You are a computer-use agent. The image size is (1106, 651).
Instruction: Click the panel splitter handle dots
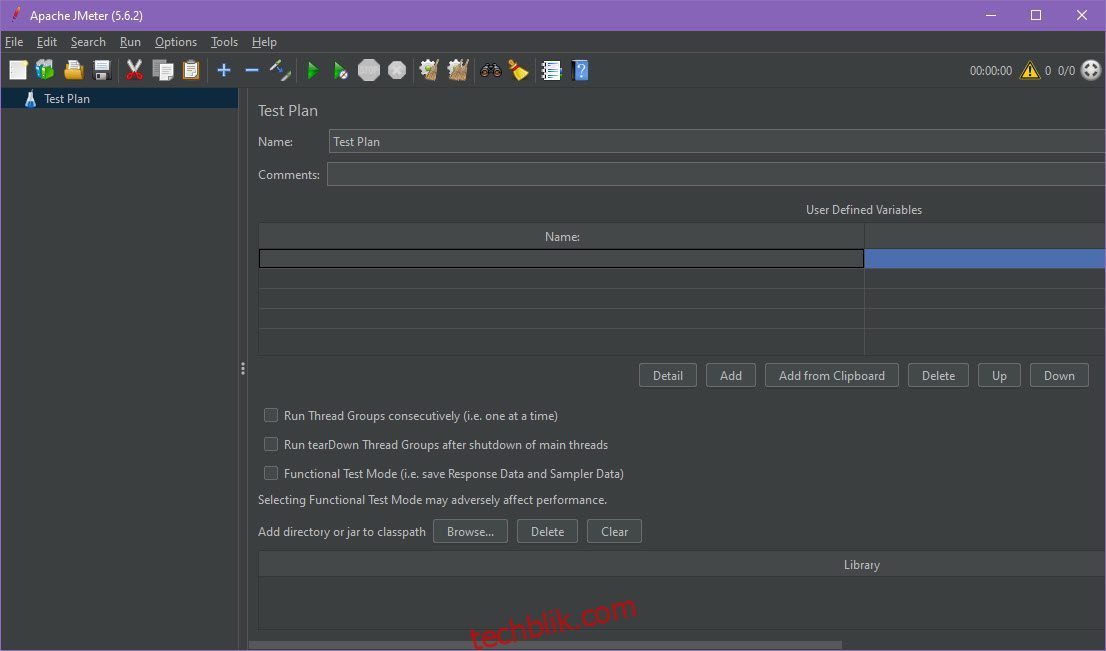(243, 368)
